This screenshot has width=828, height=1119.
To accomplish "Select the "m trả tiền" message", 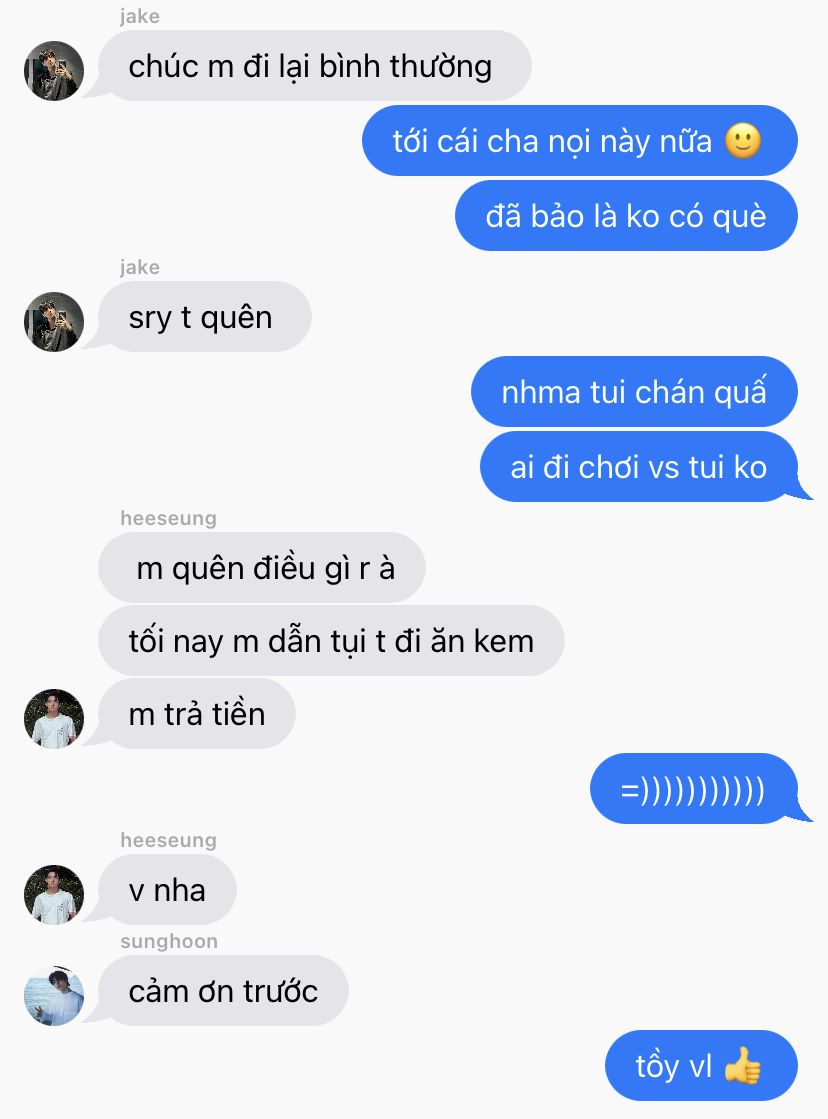I will (196, 714).
